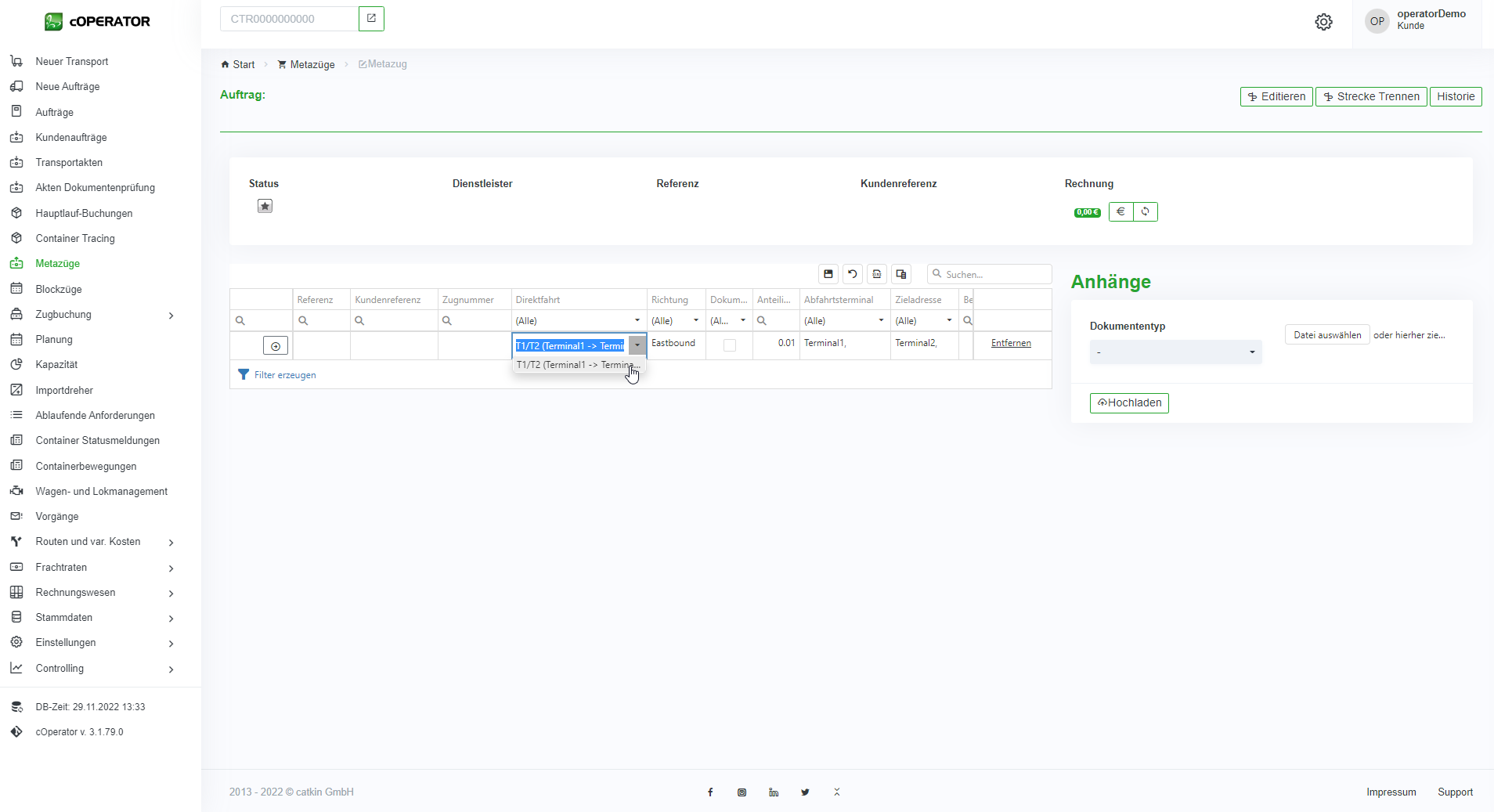This screenshot has width=1494, height=812.
Task: Toggle the Dokum... checkbox in the grid row
Action: (x=730, y=345)
